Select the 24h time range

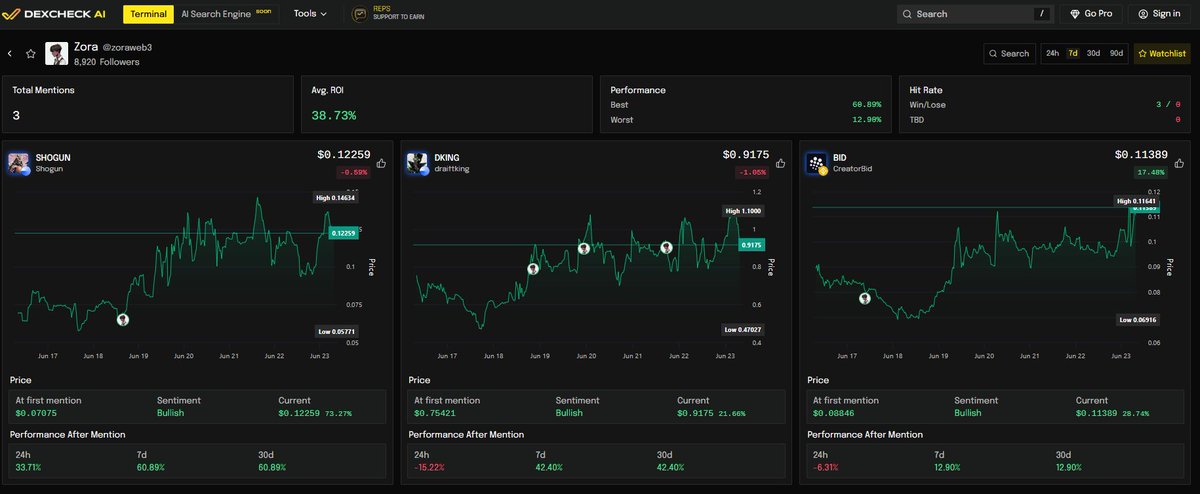click(x=1052, y=53)
